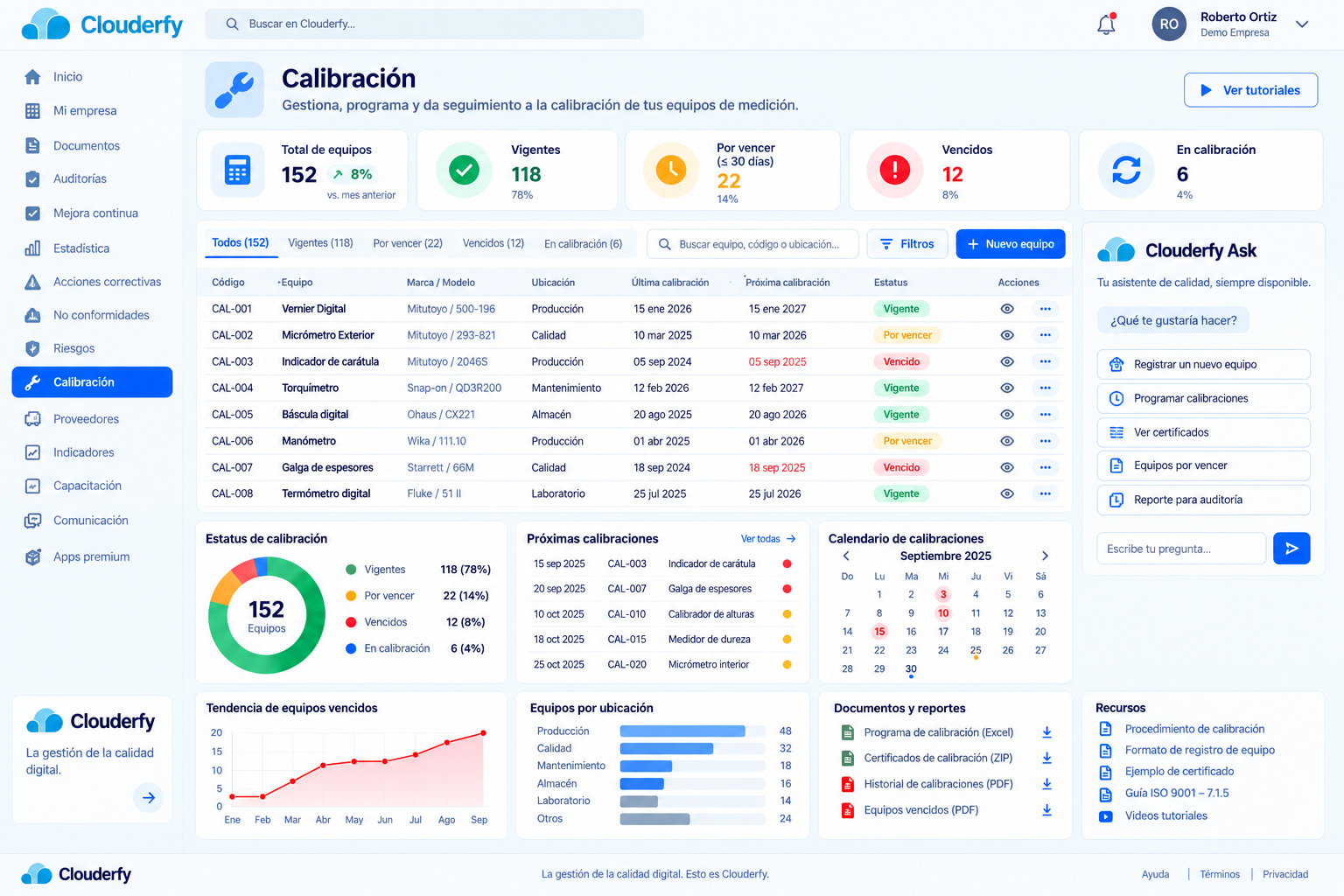Open the Filtros filter options

[x=907, y=244]
